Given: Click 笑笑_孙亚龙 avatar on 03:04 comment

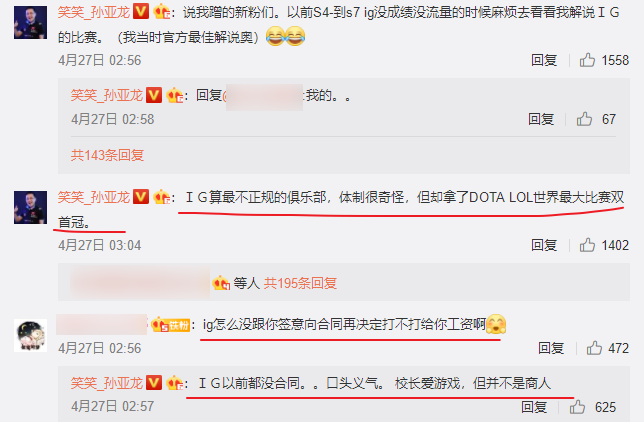Looking at the screenshot, I should [30, 207].
